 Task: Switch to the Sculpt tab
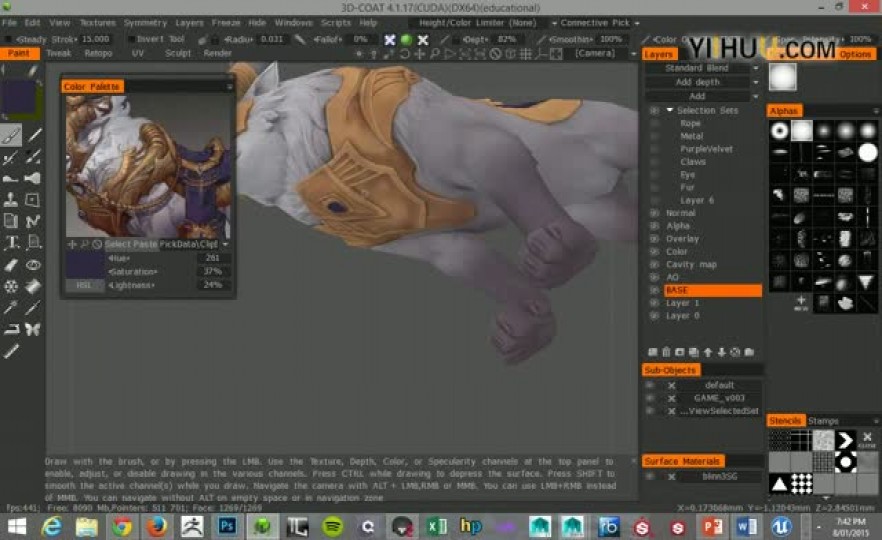point(178,53)
